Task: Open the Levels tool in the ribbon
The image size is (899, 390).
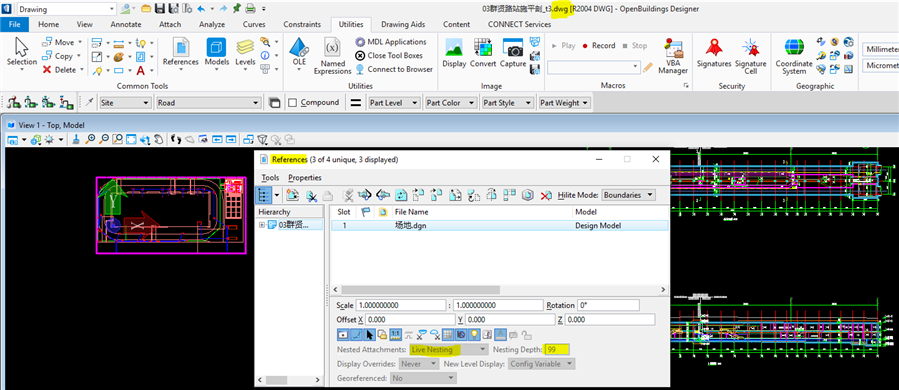Action: pyautogui.click(x=245, y=53)
